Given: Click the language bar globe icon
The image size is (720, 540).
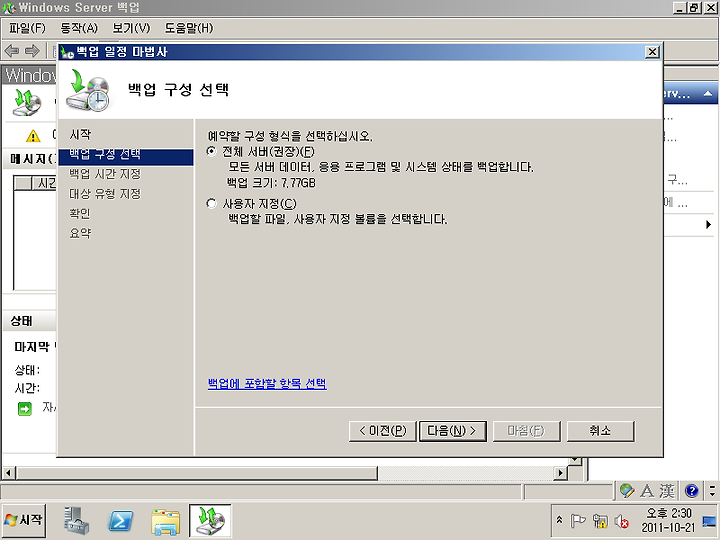Looking at the screenshot, I should click(x=627, y=491).
